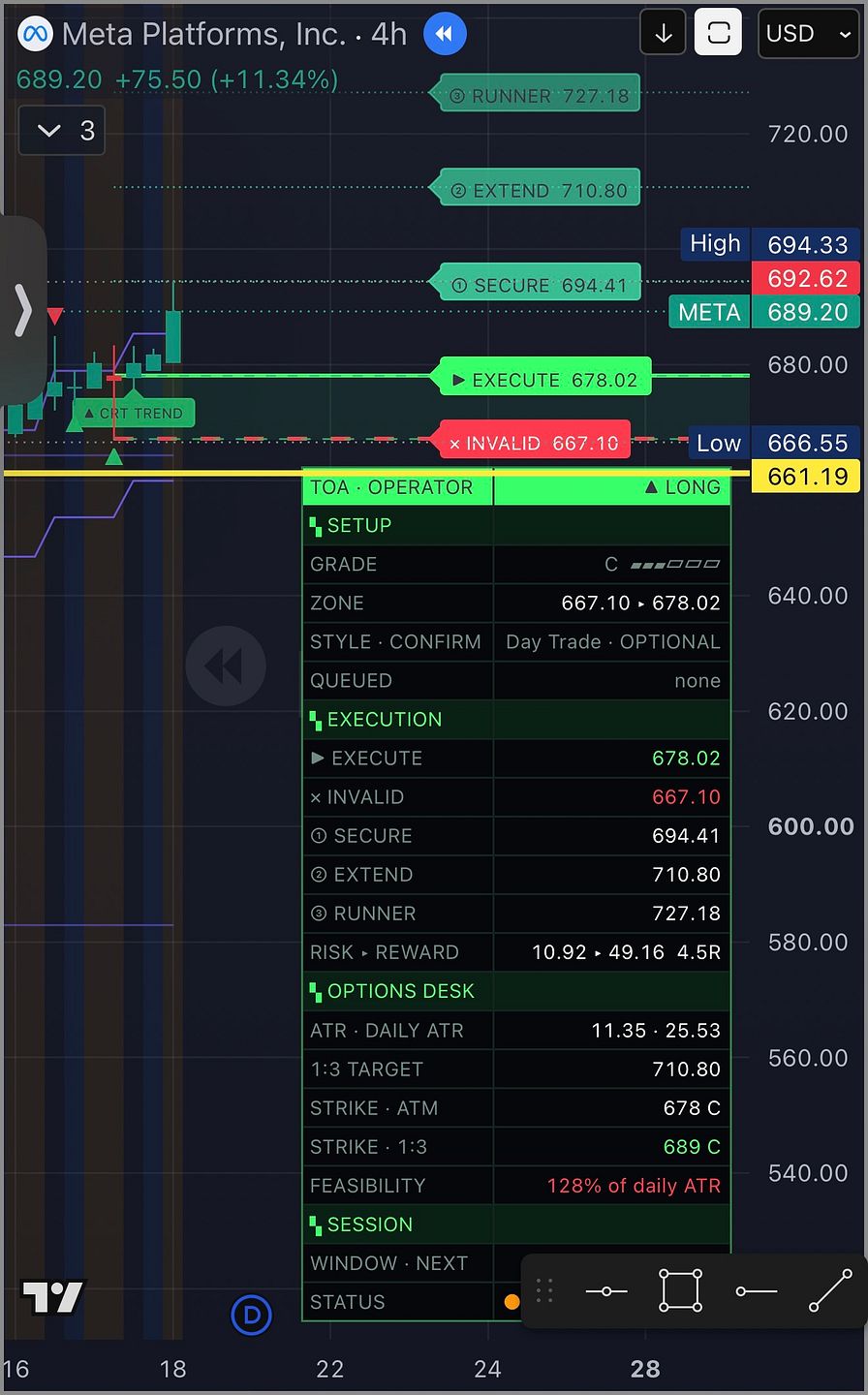Select the rectangle drawing tool
868x1395 pixels.
680,1291
